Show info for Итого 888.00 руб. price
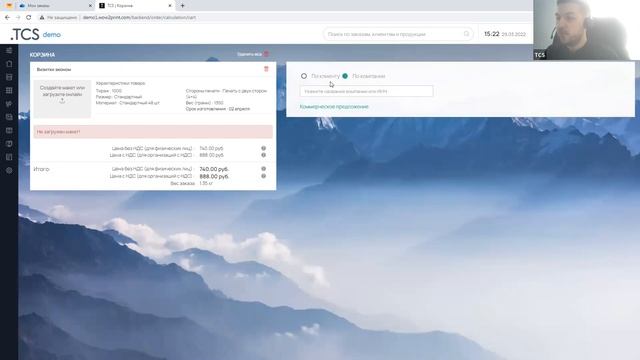The width and height of the screenshot is (640, 360). pos(264,176)
